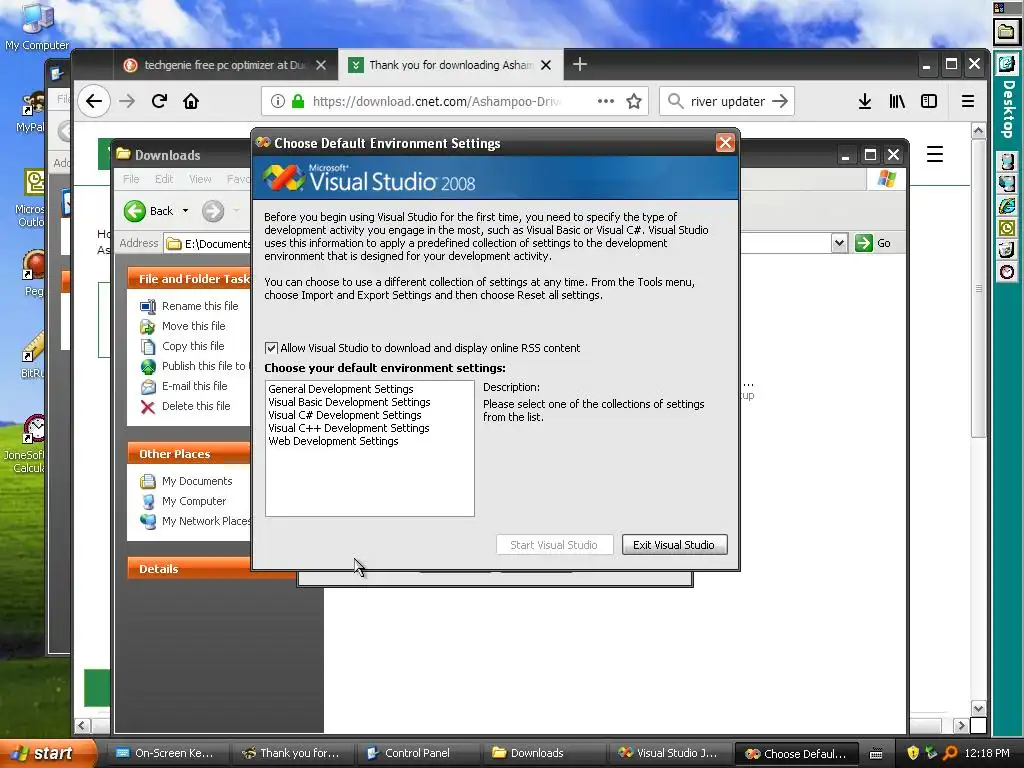1024x768 pixels.
Task: Click the Firefox vertical scrollbar up arrow
Action: (978, 131)
